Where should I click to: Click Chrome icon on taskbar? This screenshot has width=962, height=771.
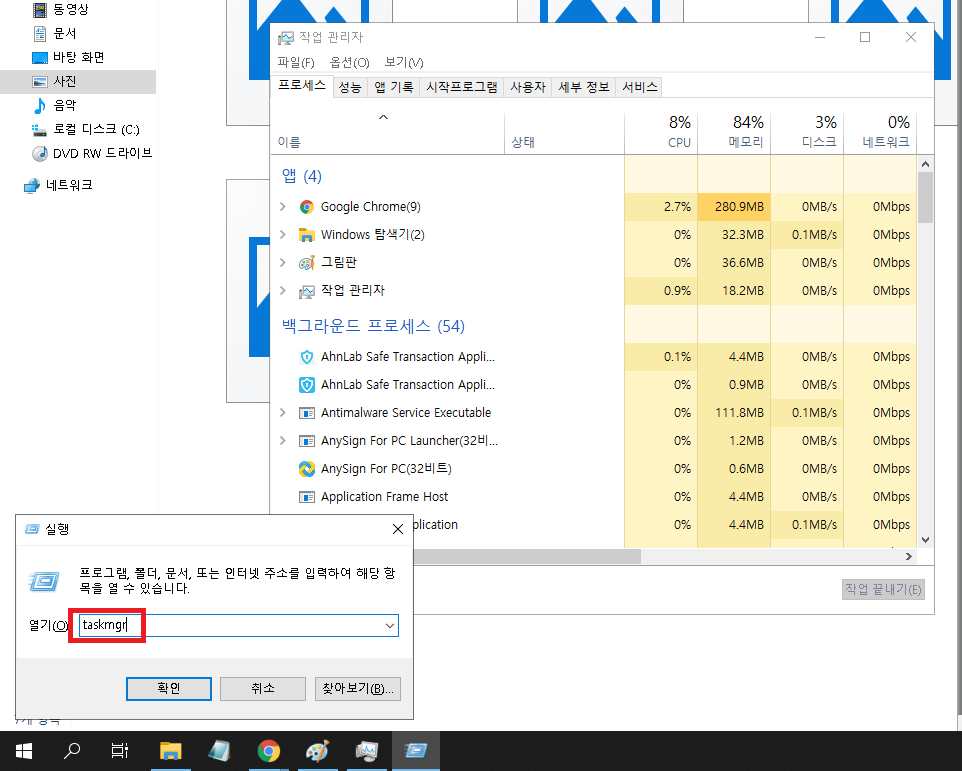[x=269, y=750]
